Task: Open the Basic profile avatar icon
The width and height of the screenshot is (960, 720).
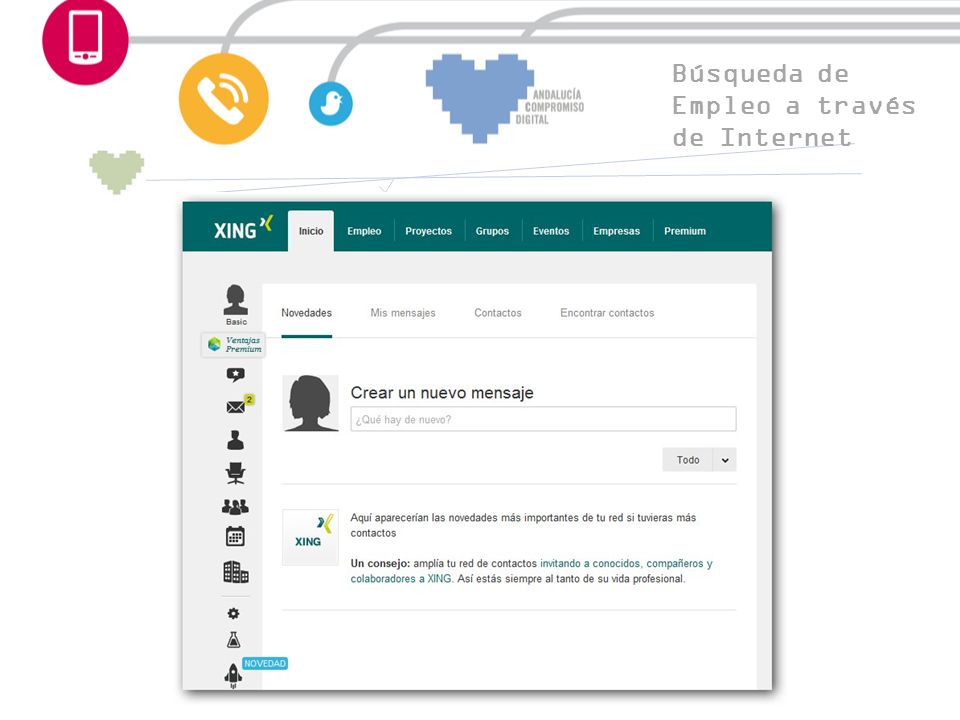Action: [x=236, y=300]
